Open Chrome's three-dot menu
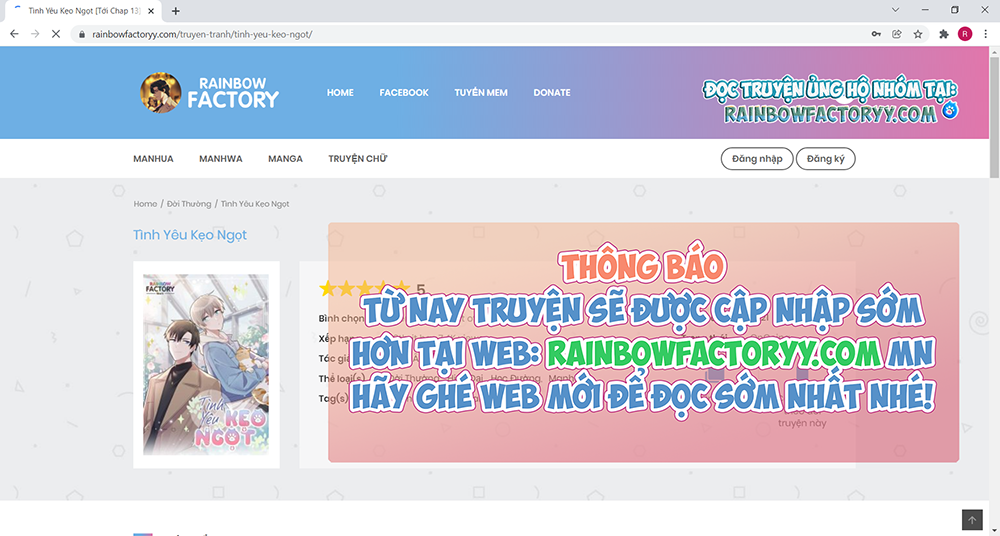1000x536 pixels. [985, 33]
